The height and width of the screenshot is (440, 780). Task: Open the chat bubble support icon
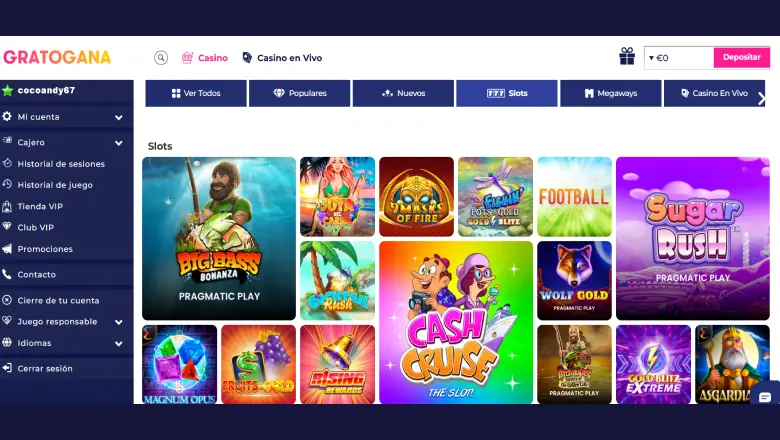coord(765,397)
